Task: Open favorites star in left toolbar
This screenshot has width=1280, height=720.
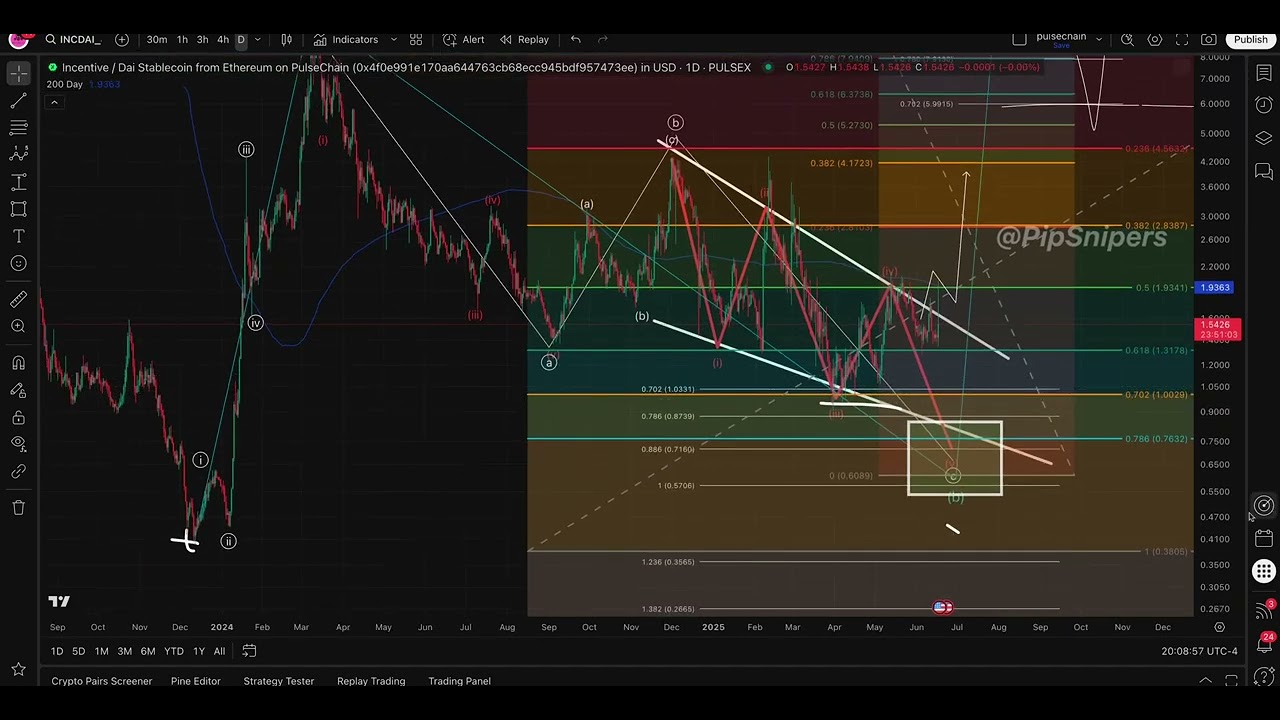Action: (x=19, y=669)
